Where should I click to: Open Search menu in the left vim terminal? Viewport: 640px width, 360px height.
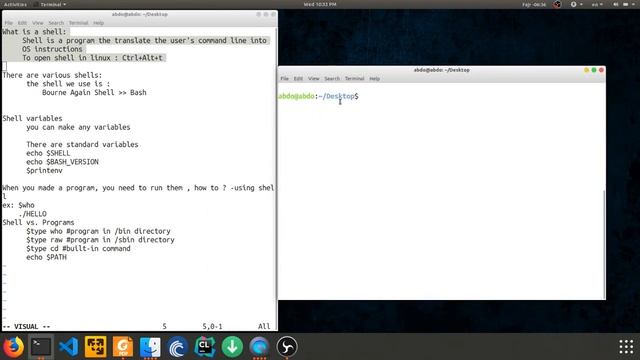pos(56,23)
